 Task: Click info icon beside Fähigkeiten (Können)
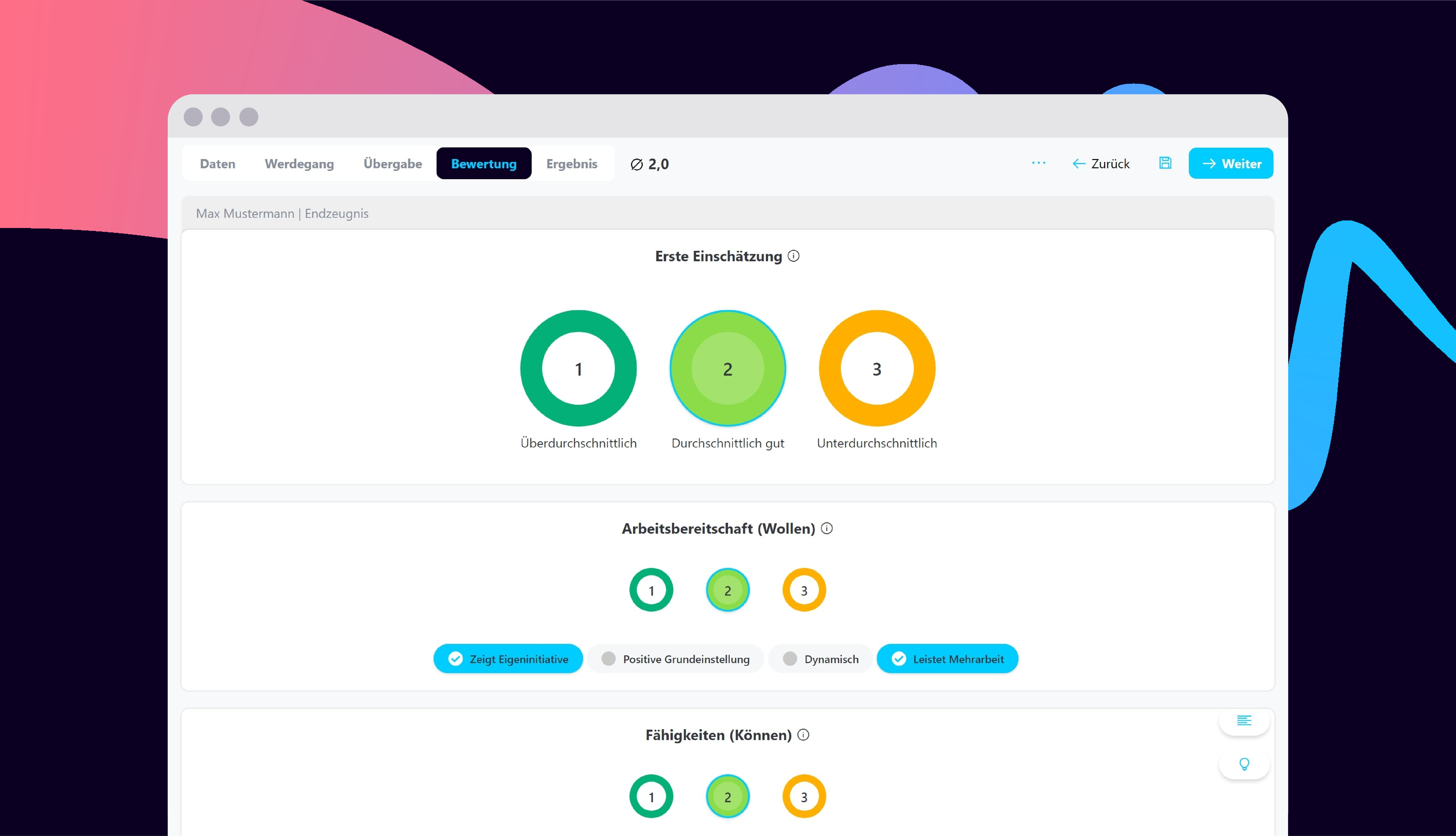804,735
